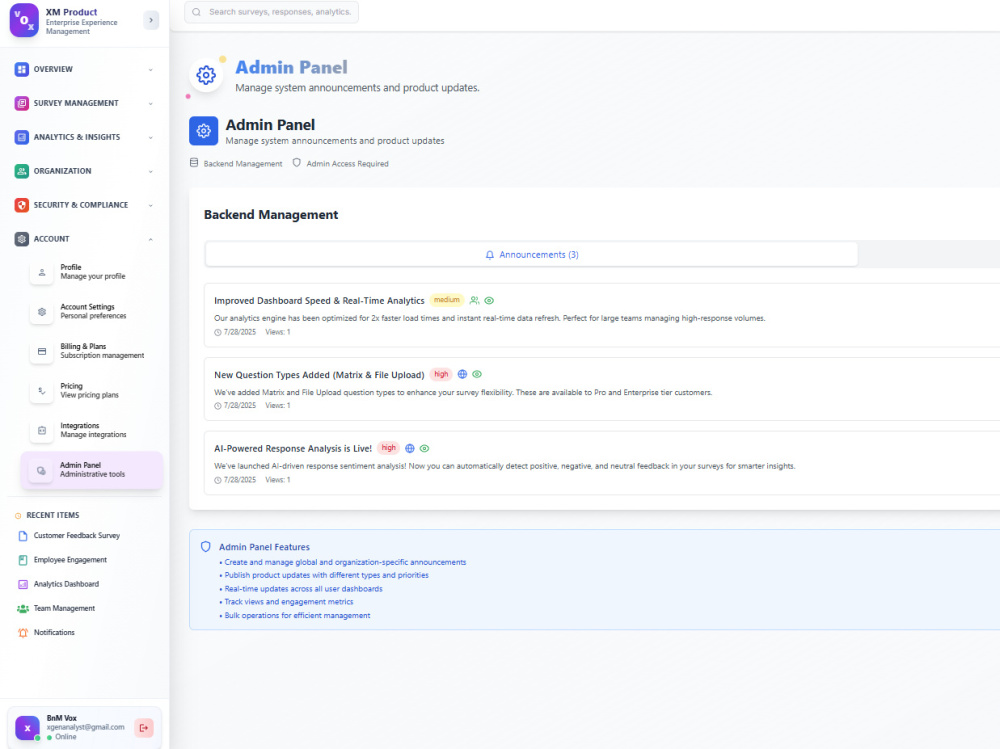The height and width of the screenshot is (749, 1000).
Task: Open Billing & Plans menu item
Action: pyautogui.click(x=92, y=352)
